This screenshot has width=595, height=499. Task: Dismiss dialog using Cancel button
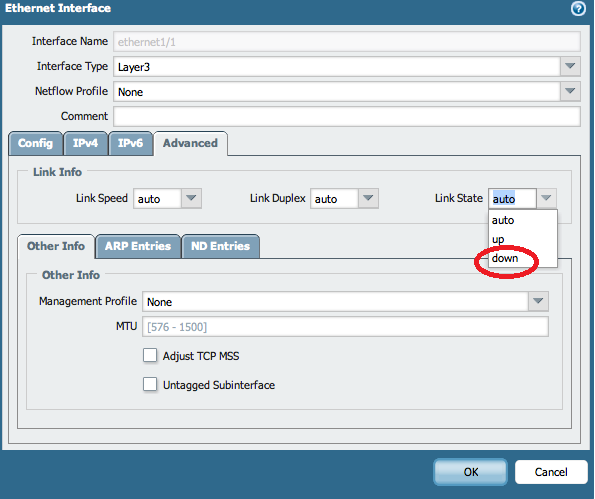coord(551,472)
